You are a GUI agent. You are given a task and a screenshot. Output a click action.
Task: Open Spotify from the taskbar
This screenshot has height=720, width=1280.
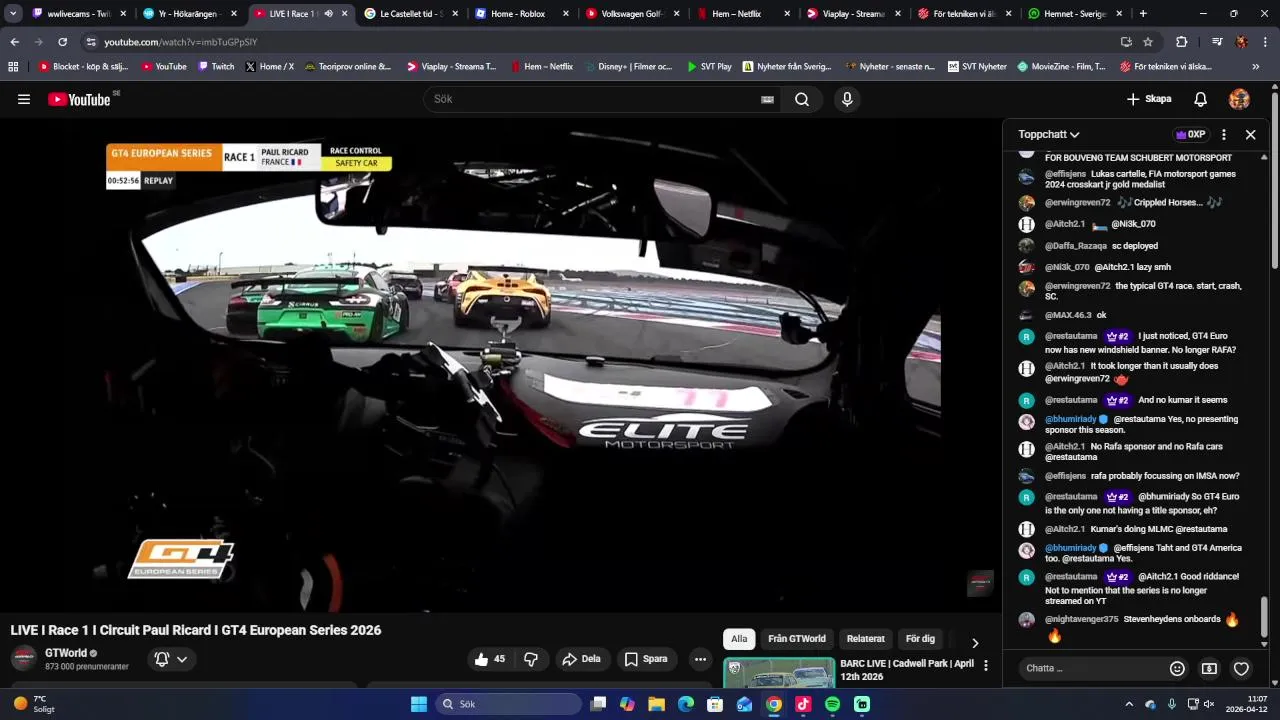(832, 704)
